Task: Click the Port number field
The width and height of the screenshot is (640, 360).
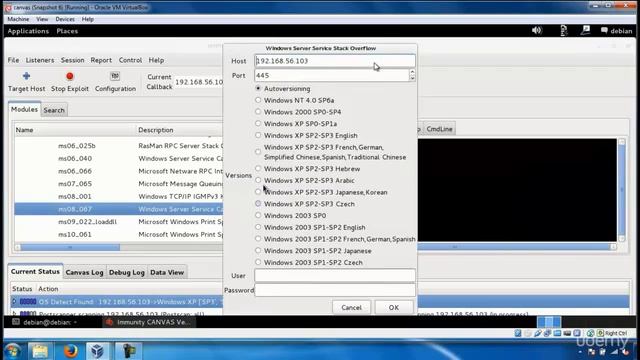Action: point(331,76)
